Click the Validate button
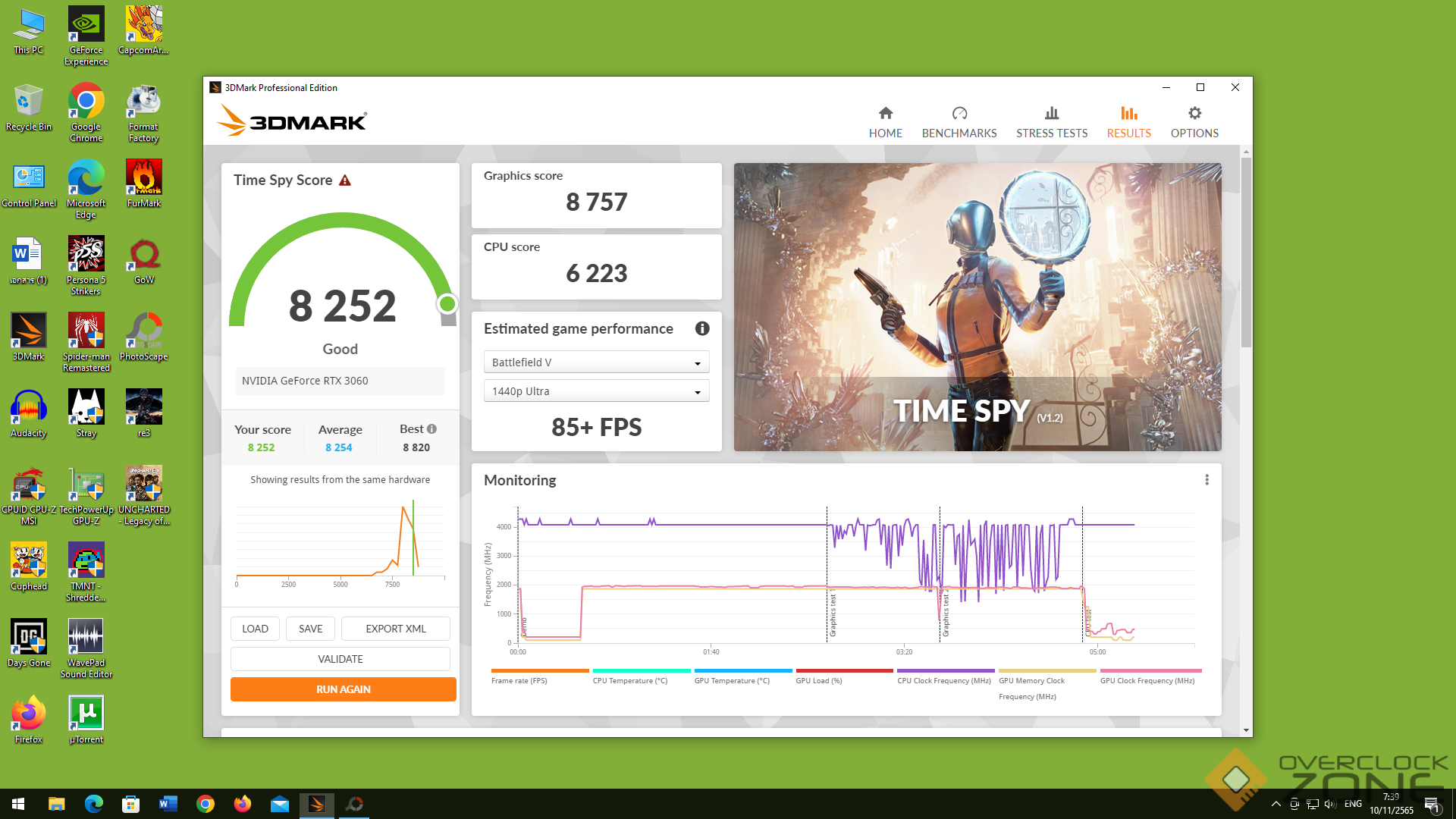 coord(340,659)
